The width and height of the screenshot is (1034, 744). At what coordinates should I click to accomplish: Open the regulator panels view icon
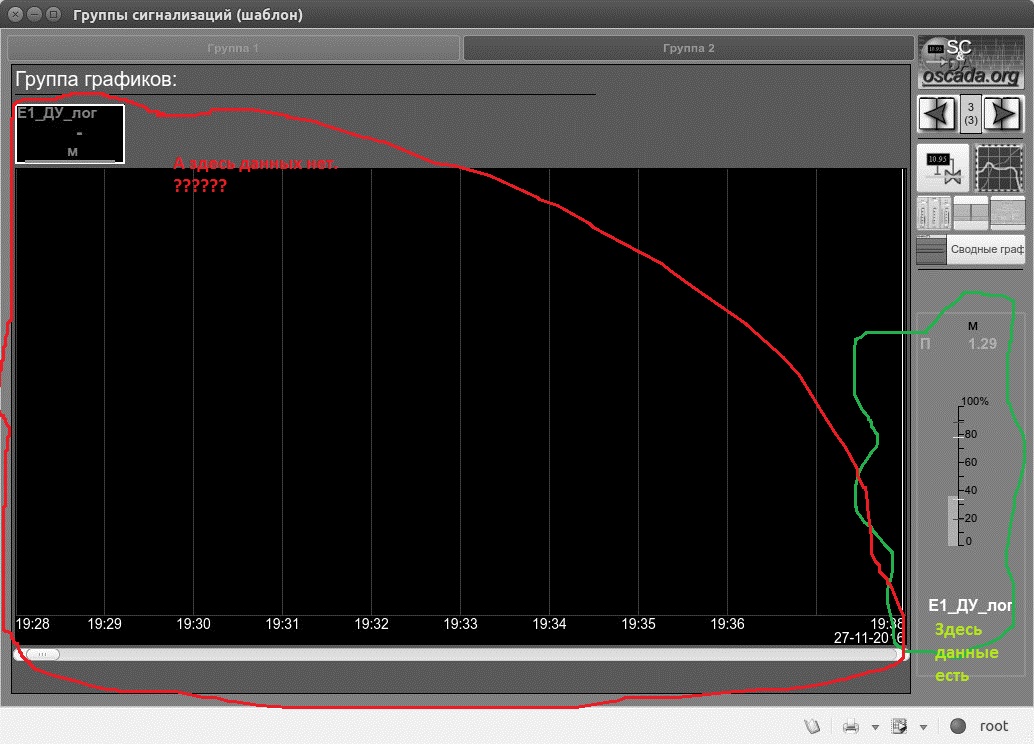coord(934,212)
